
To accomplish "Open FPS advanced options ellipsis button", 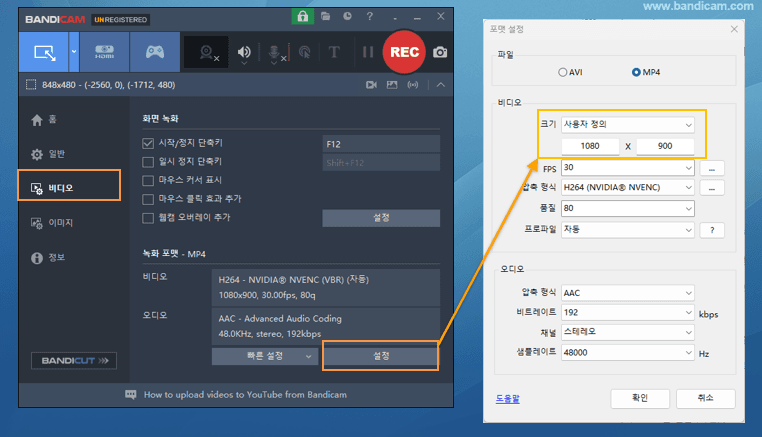I will point(712,168).
